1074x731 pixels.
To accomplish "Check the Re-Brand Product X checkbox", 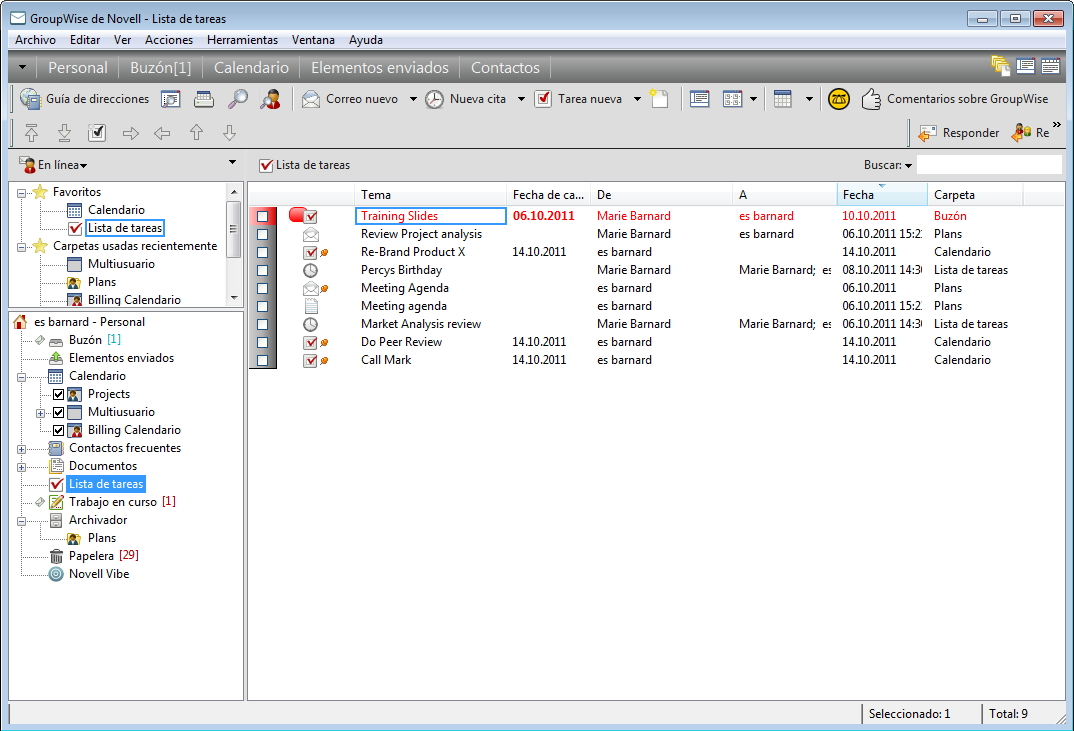I will point(262,252).
